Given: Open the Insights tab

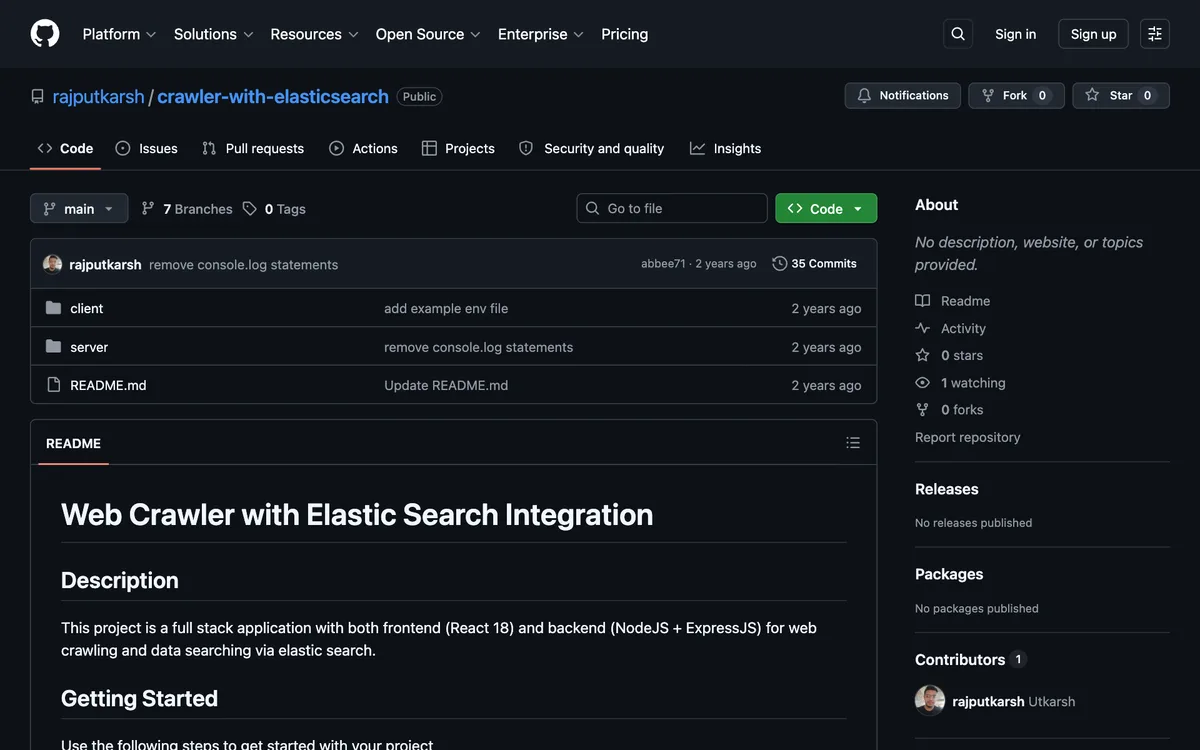Looking at the screenshot, I should (726, 148).
